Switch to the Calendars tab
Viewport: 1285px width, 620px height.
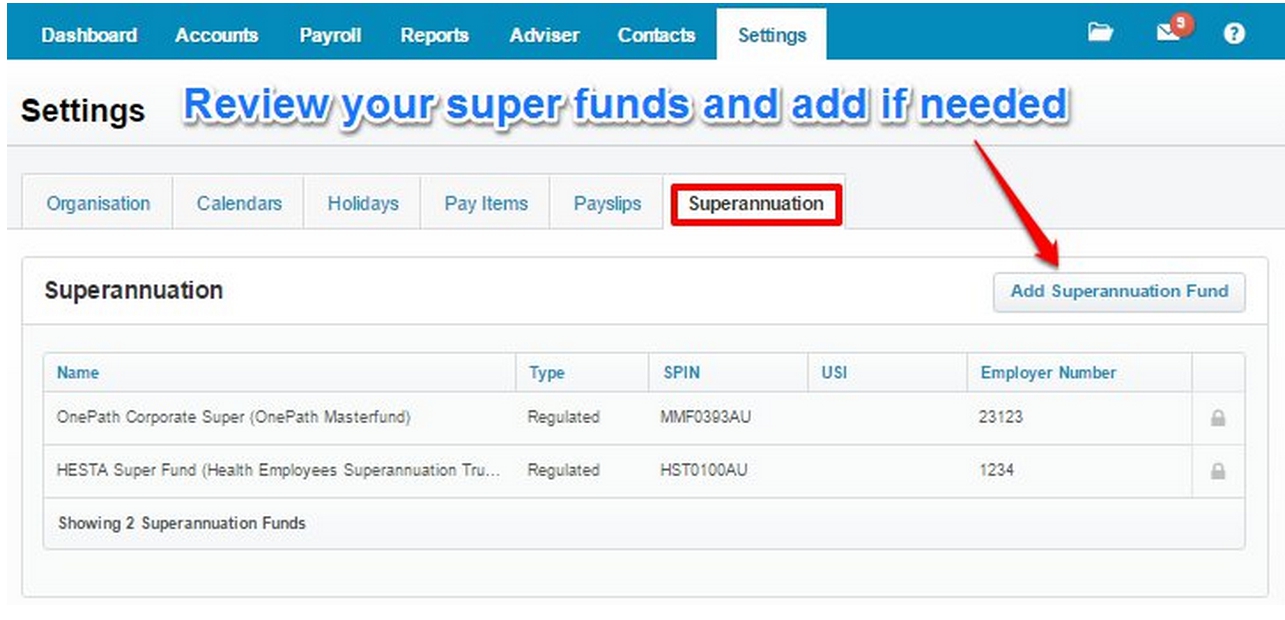[x=239, y=204]
